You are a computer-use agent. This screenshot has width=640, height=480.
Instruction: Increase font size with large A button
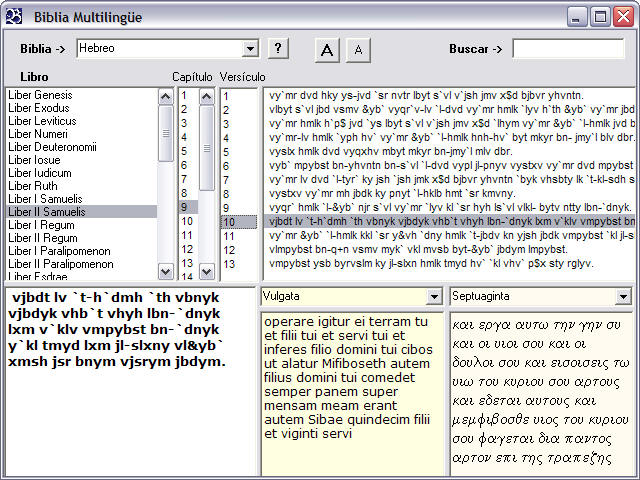[x=327, y=50]
